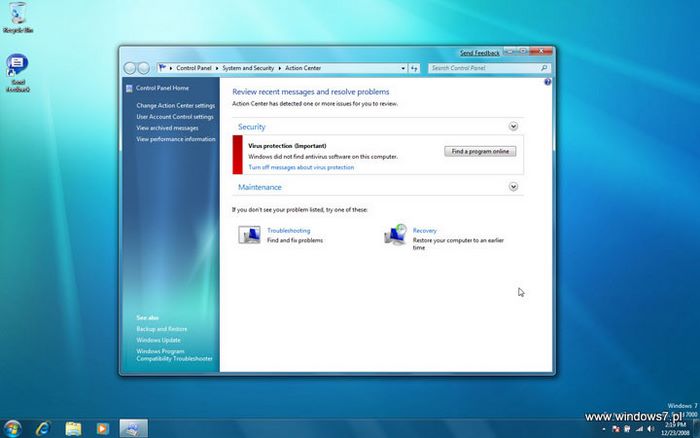The height and width of the screenshot is (438, 700).
Task: Open the Windows Start orb
Action: [x=12, y=429]
